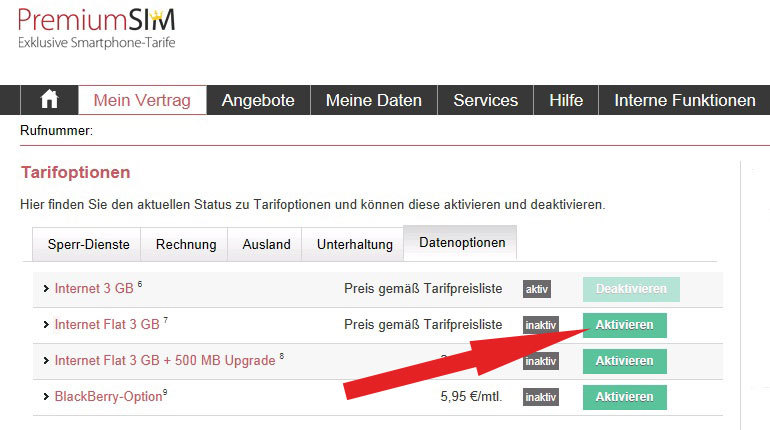Click Aktivieren for the BlackBerry-Option

[624, 397]
